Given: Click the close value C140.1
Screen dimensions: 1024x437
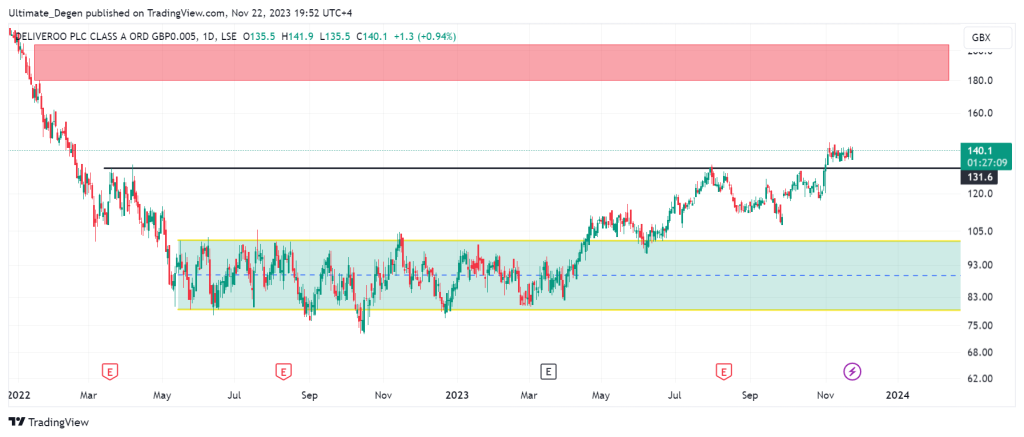Looking at the screenshot, I should [370, 37].
